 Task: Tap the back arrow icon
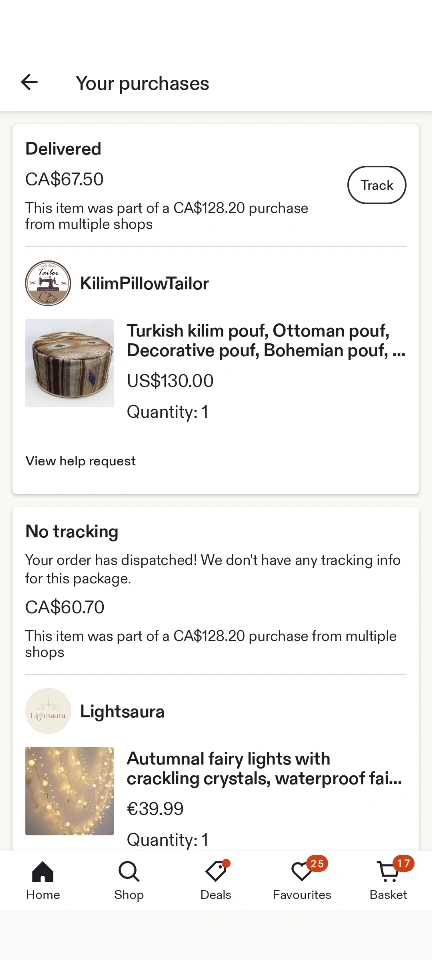coord(29,82)
